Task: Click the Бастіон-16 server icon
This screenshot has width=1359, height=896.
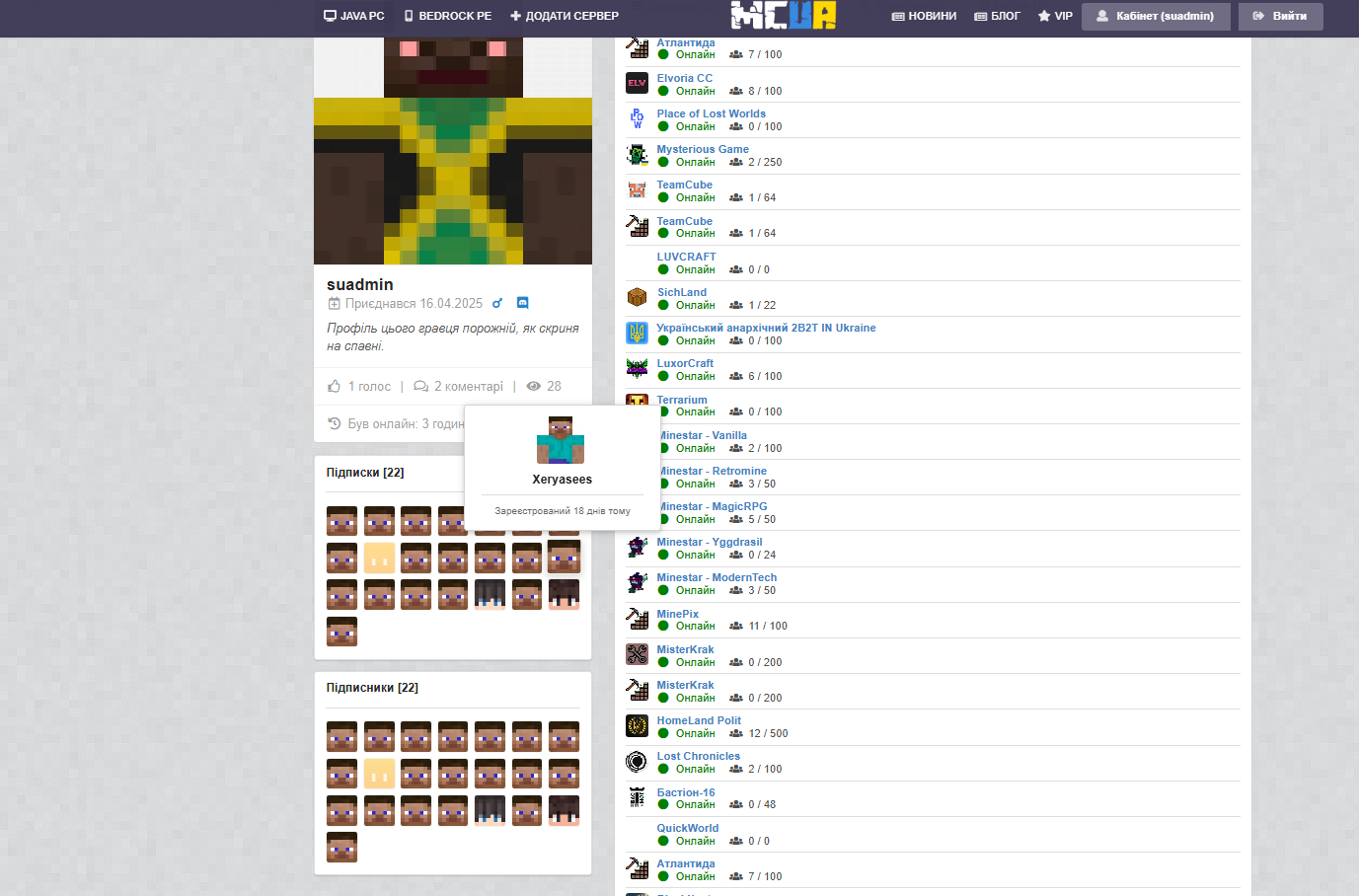Action: coord(637,797)
